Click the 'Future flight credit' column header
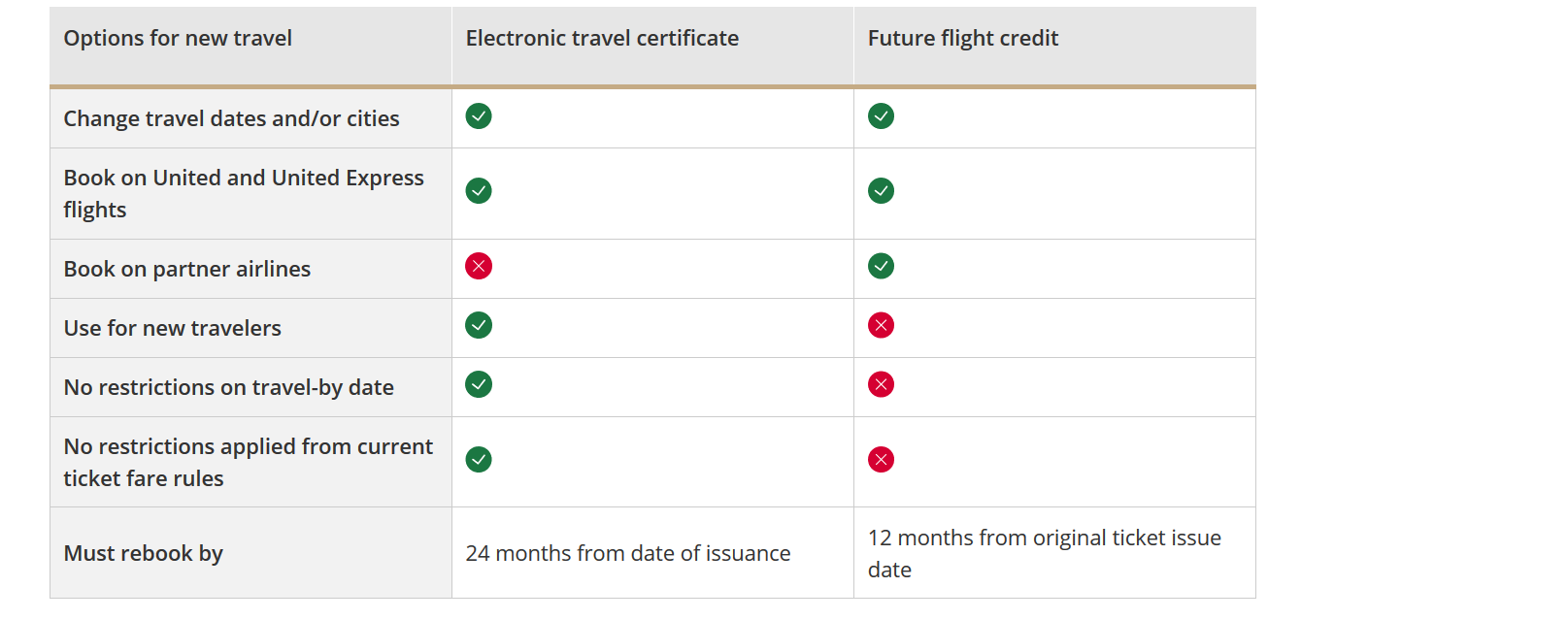 962,39
